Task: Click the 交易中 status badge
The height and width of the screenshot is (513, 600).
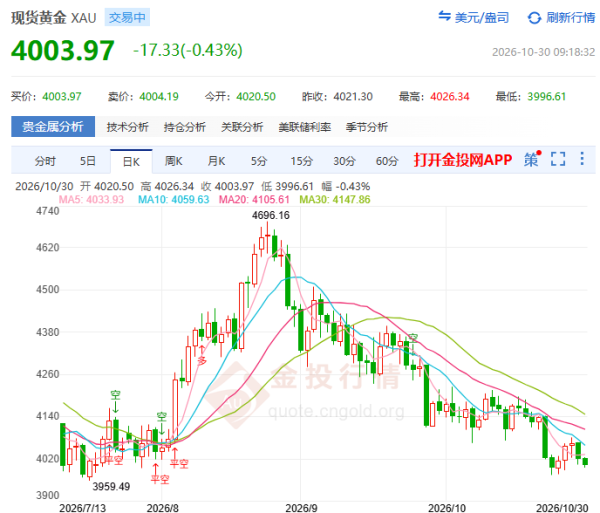Action: coord(127,18)
